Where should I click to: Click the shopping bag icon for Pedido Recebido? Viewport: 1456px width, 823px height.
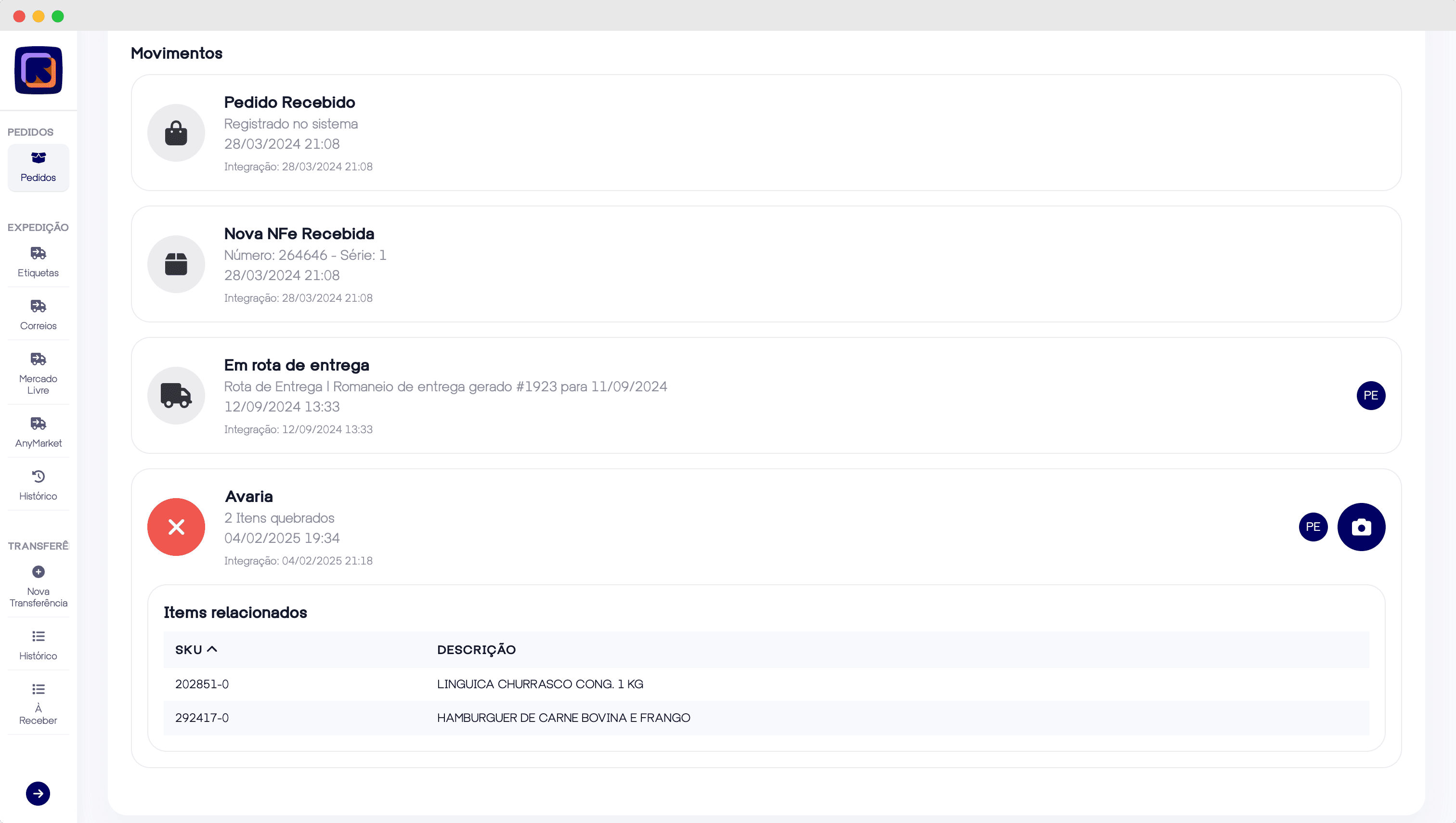(176, 133)
